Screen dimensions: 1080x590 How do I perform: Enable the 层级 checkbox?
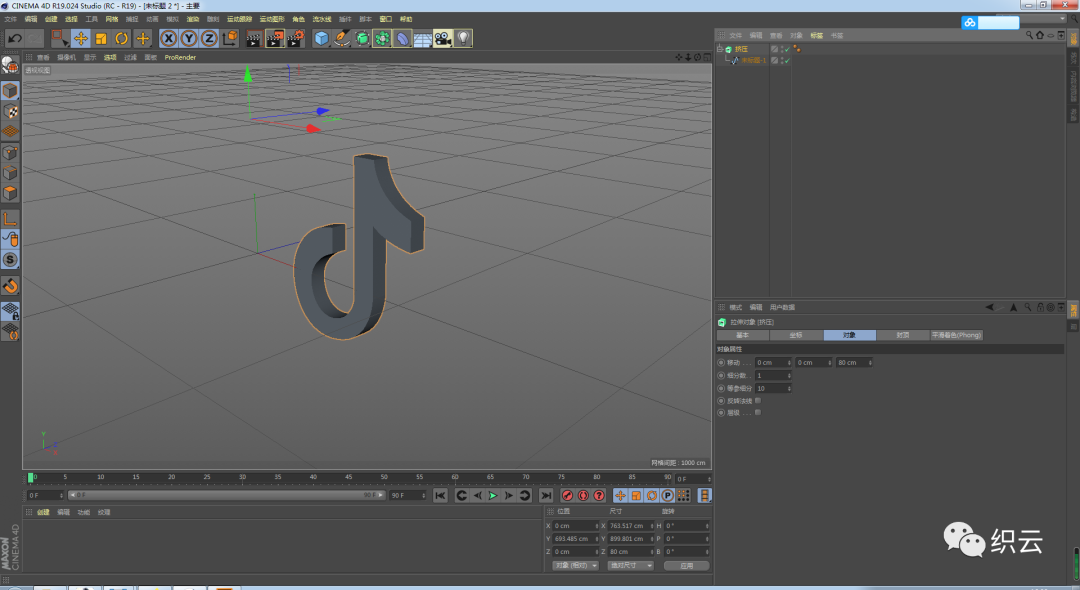pos(758,412)
